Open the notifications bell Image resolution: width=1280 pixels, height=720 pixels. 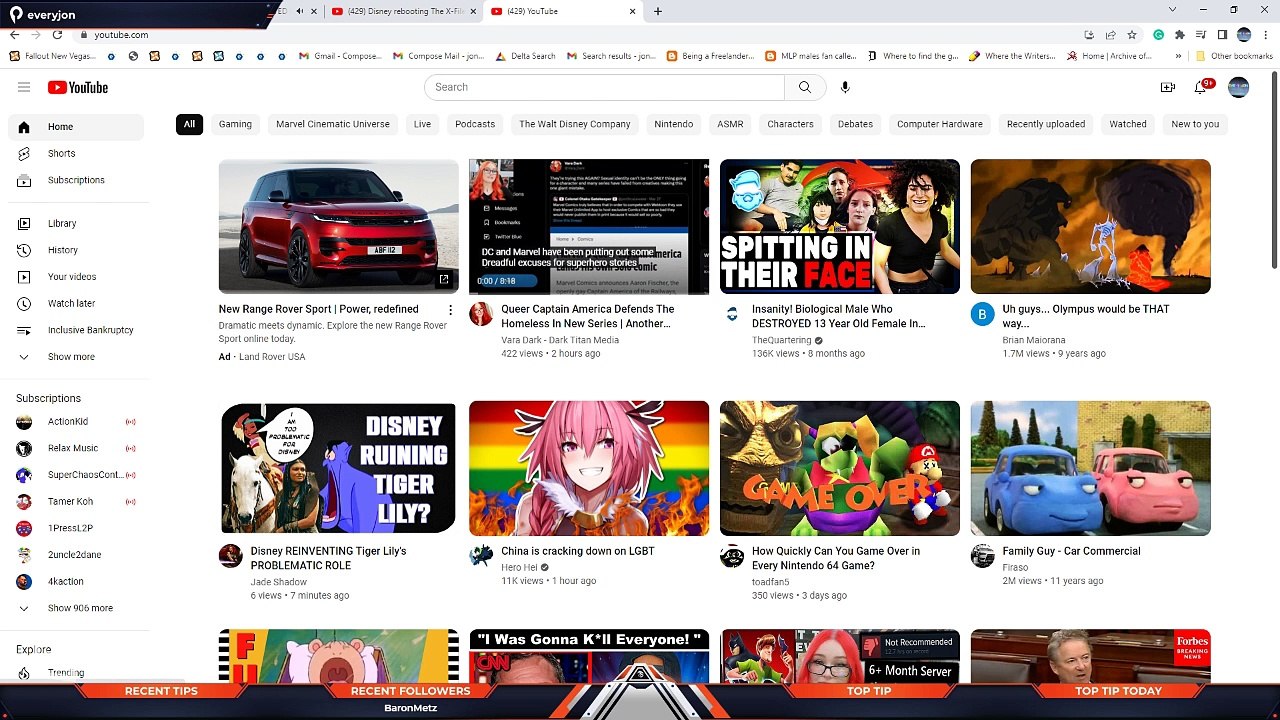coord(1200,87)
